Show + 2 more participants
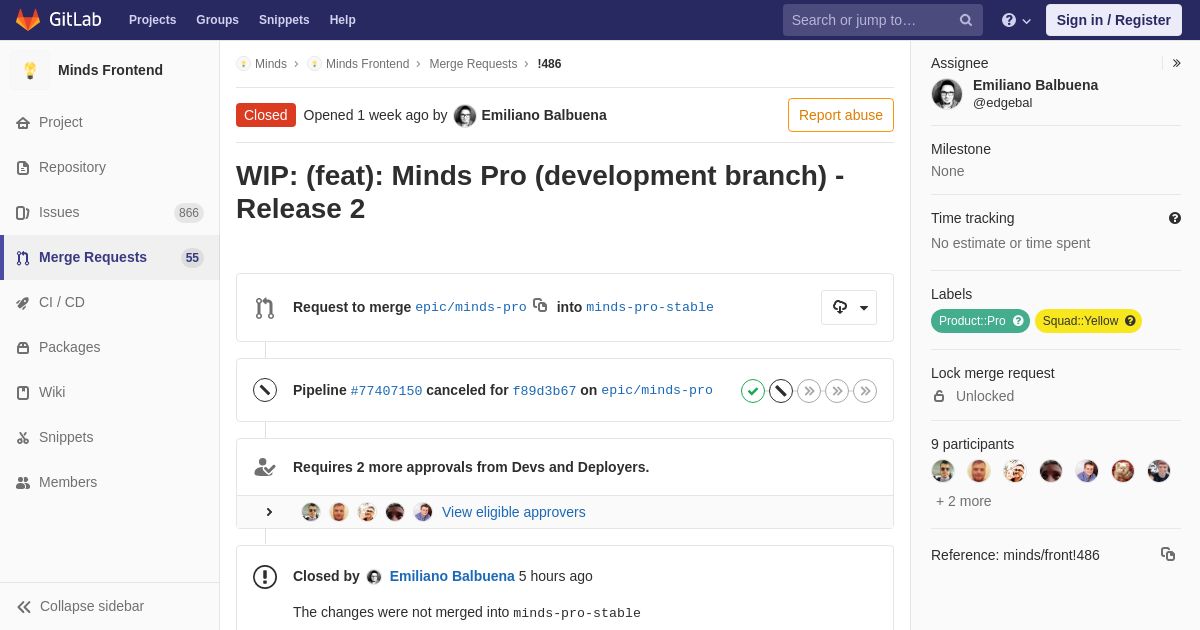1200x630 pixels. (964, 501)
